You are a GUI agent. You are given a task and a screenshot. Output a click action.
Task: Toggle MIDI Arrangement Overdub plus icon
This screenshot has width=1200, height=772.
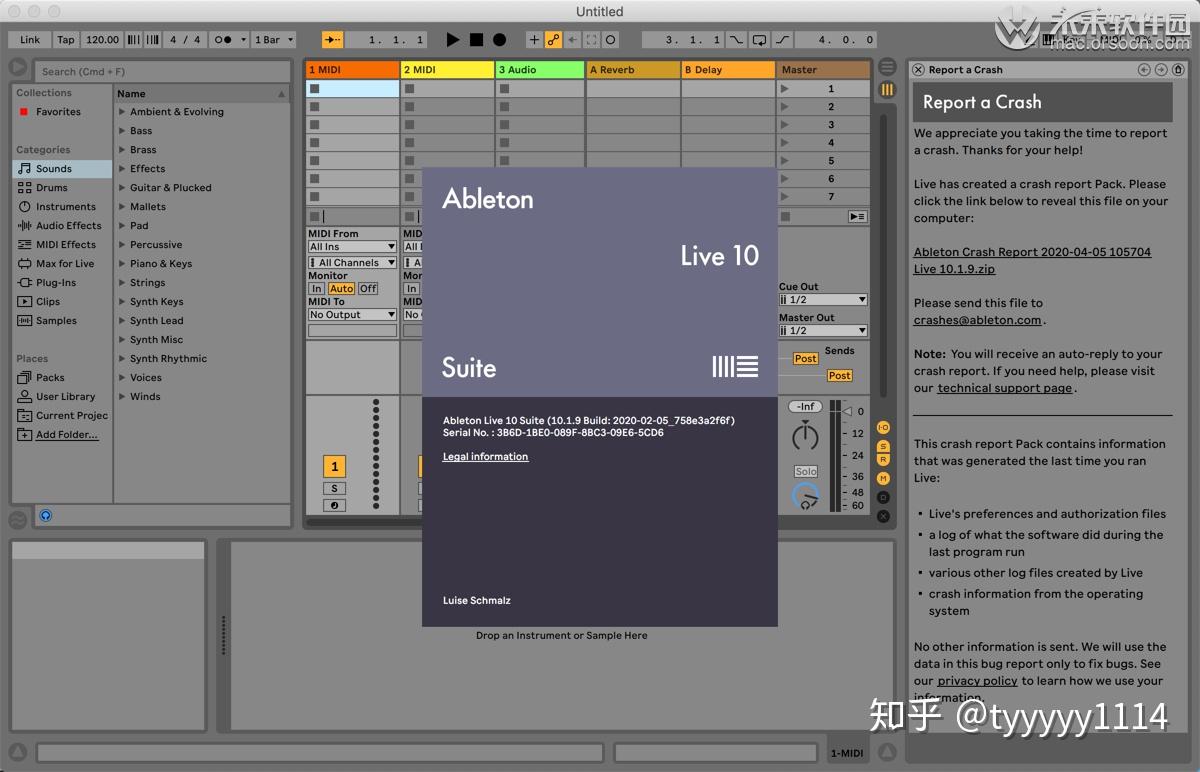[x=534, y=40]
